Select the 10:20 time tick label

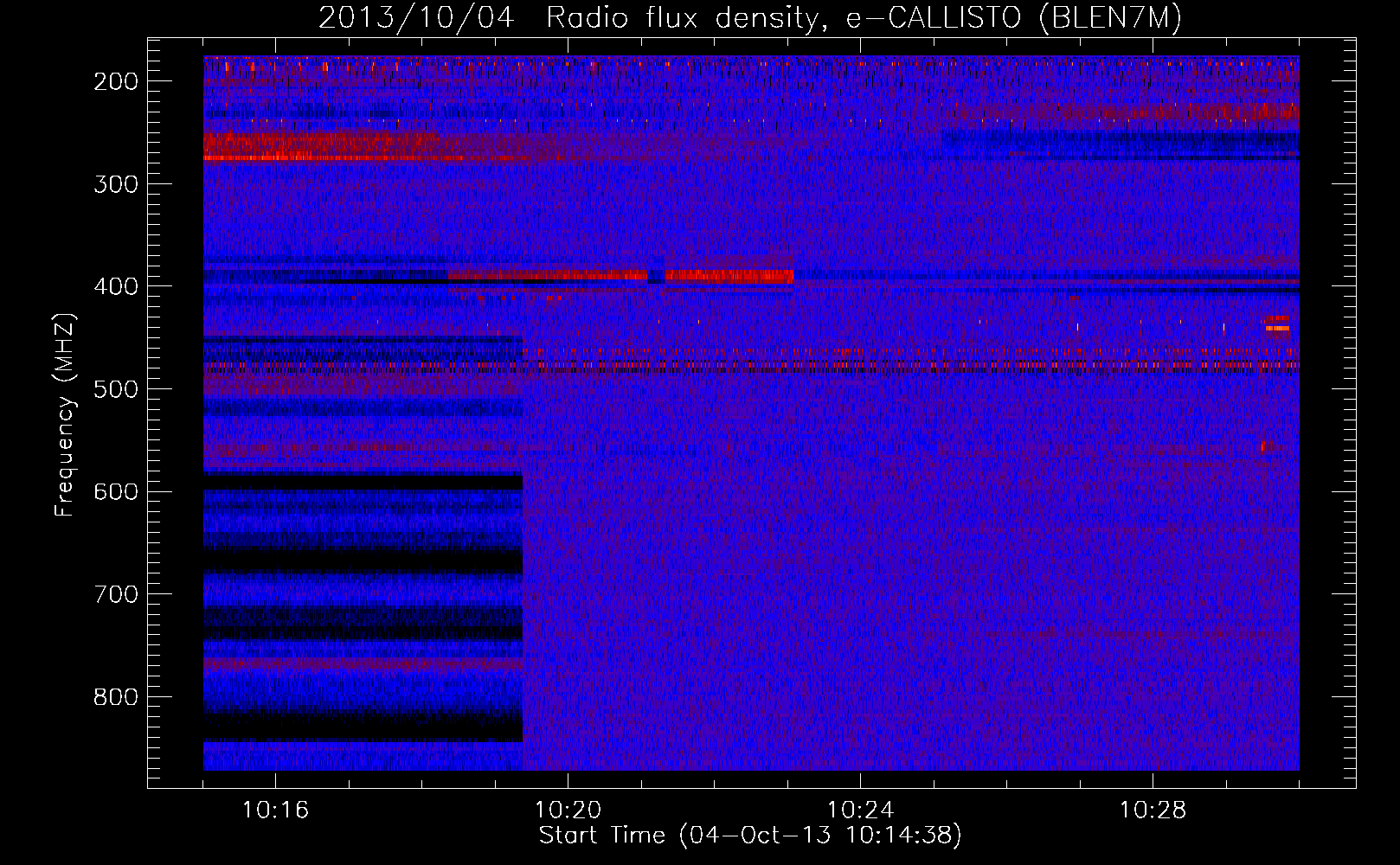coord(568,811)
